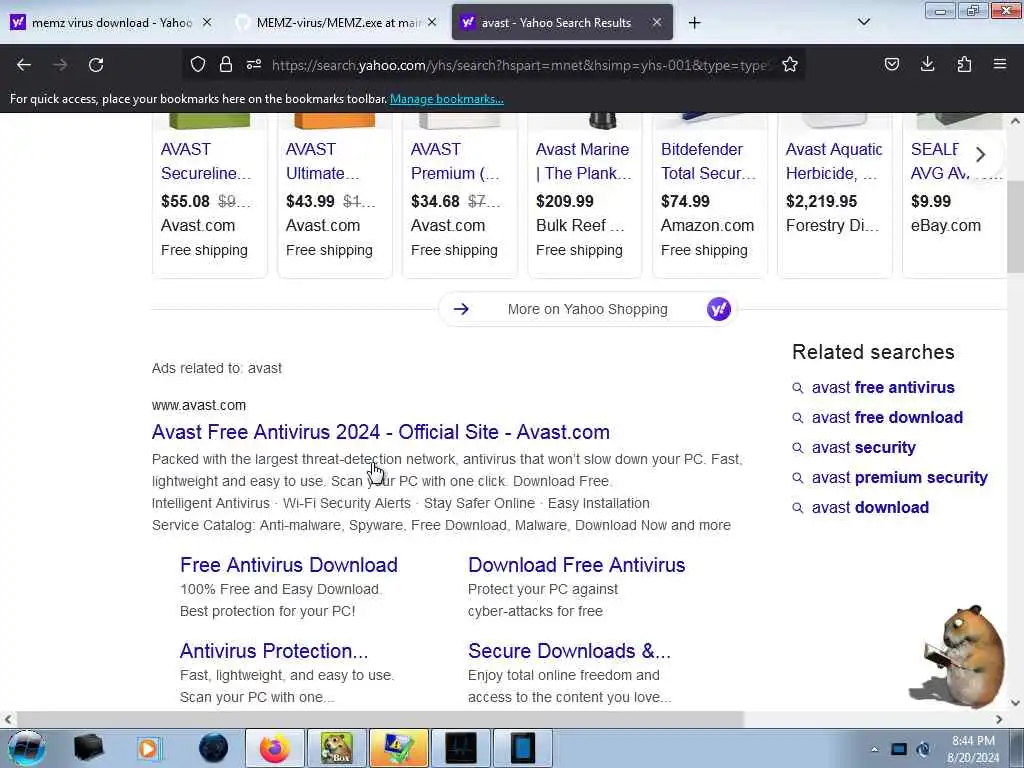Close the memz virus download tab
Viewport: 1024px width, 768px height.
207,22
